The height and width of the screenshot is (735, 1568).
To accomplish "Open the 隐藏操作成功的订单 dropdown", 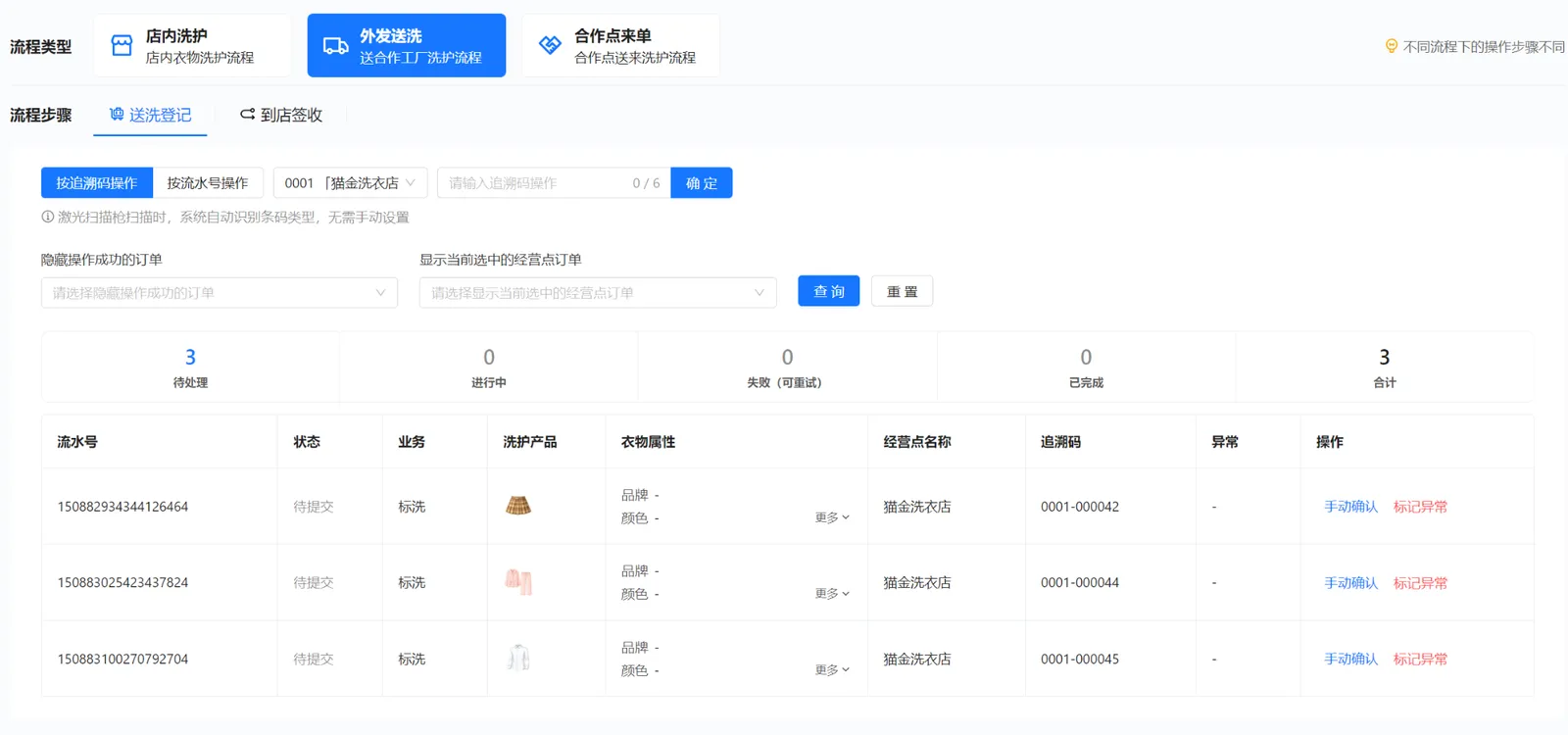I will pyautogui.click(x=220, y=292).
